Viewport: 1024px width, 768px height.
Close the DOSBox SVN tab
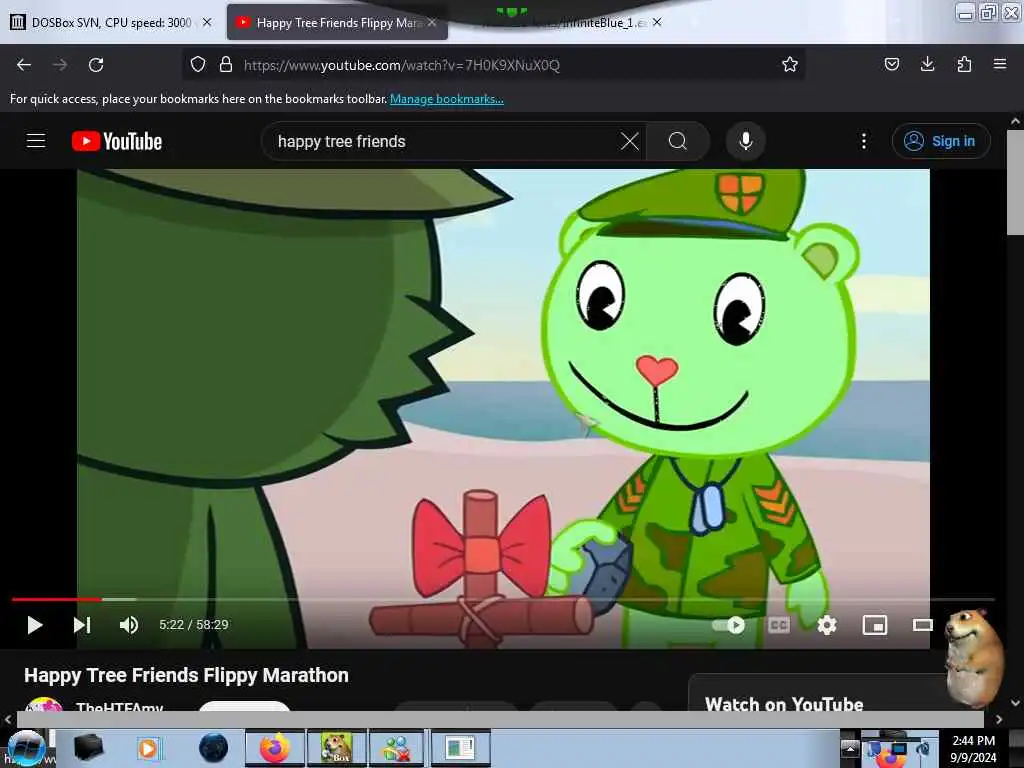(x=207, y=22)
